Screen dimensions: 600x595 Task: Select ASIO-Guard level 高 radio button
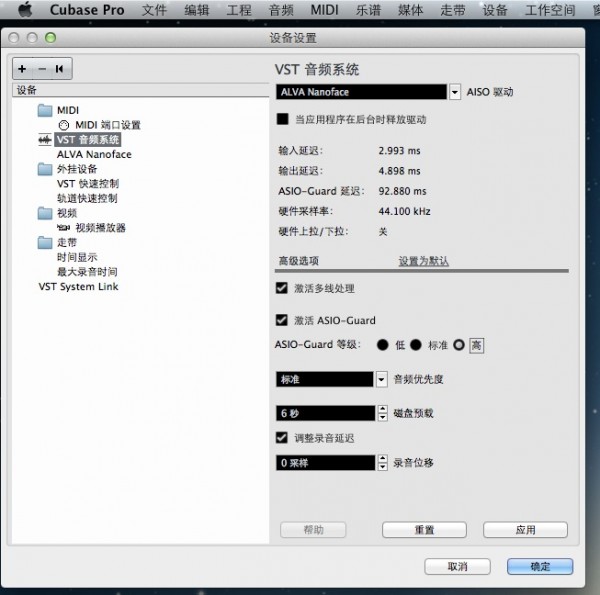tap(459, 345)
